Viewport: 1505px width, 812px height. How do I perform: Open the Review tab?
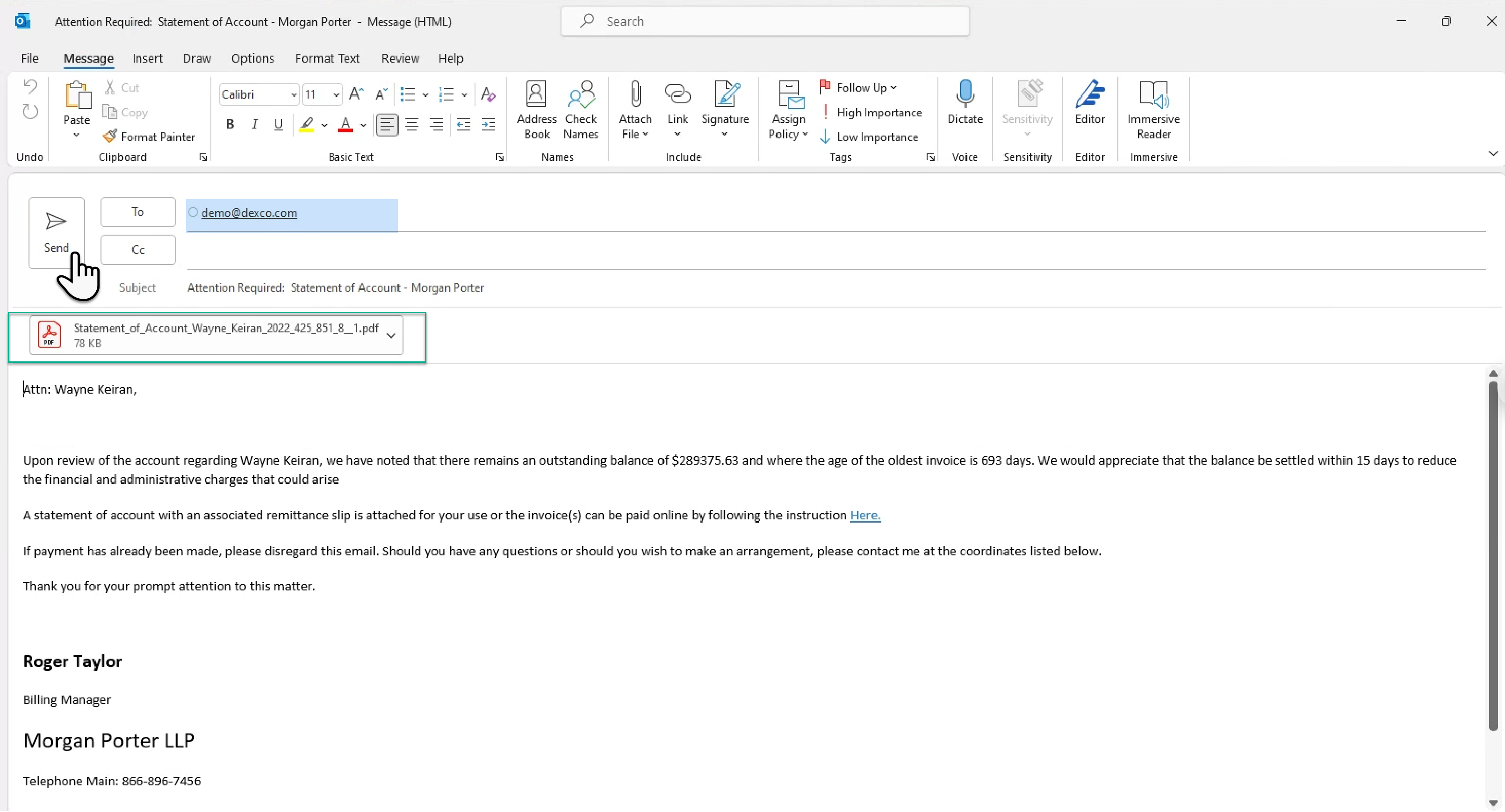(400, 58)
